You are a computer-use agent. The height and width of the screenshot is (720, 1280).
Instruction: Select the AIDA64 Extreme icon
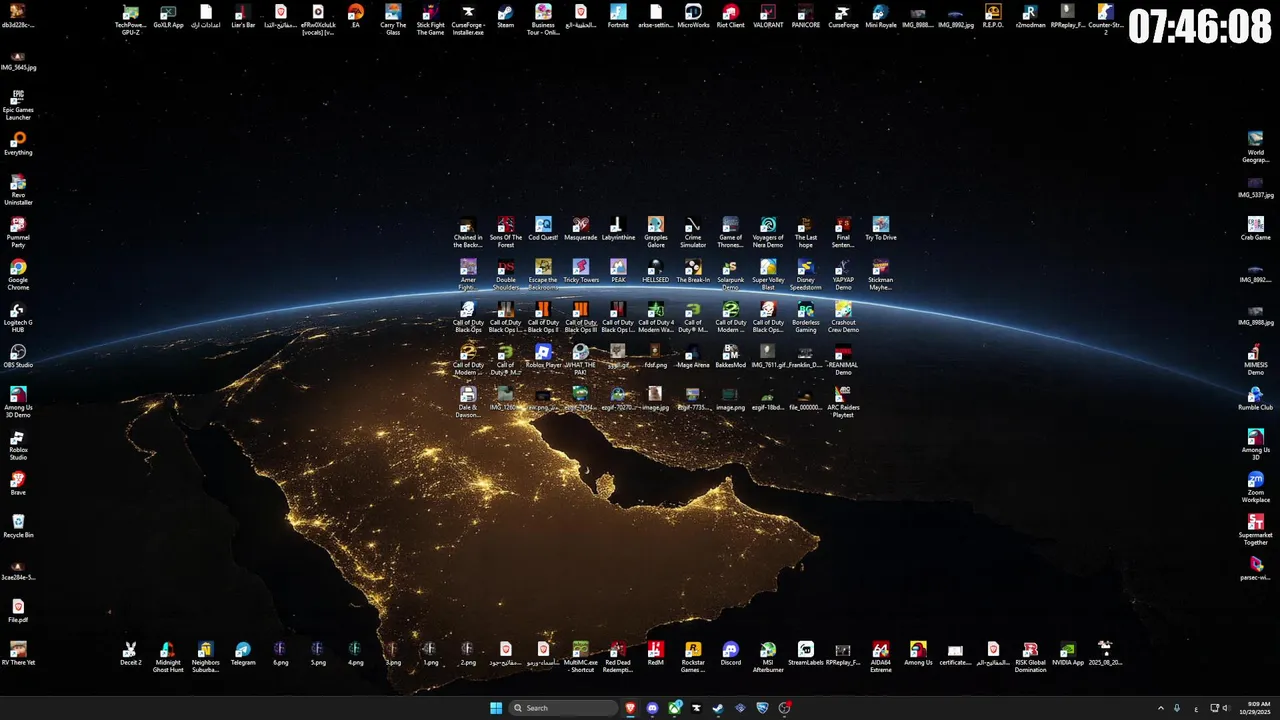(881, 656)
